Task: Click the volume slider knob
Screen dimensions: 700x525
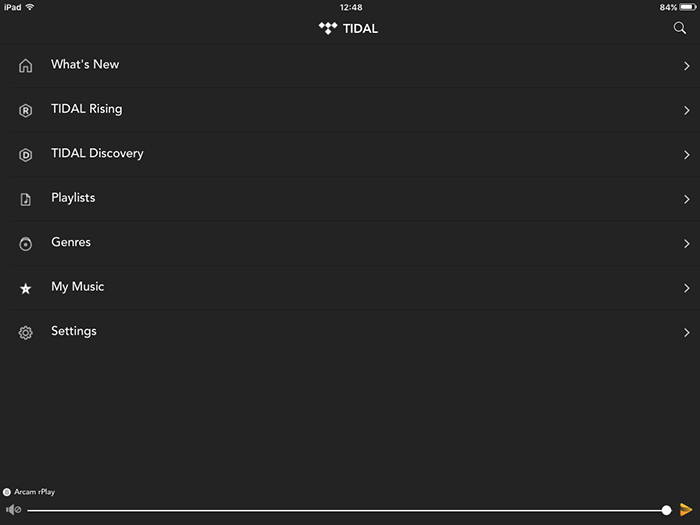Action: click(666, 510)
